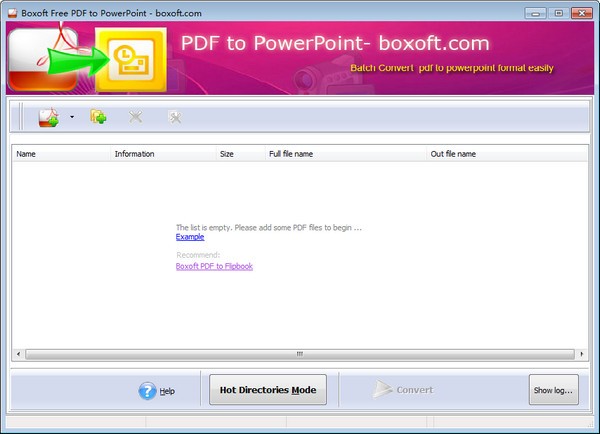
Task: Click the Clear all files icon
Action: point(174,118)
